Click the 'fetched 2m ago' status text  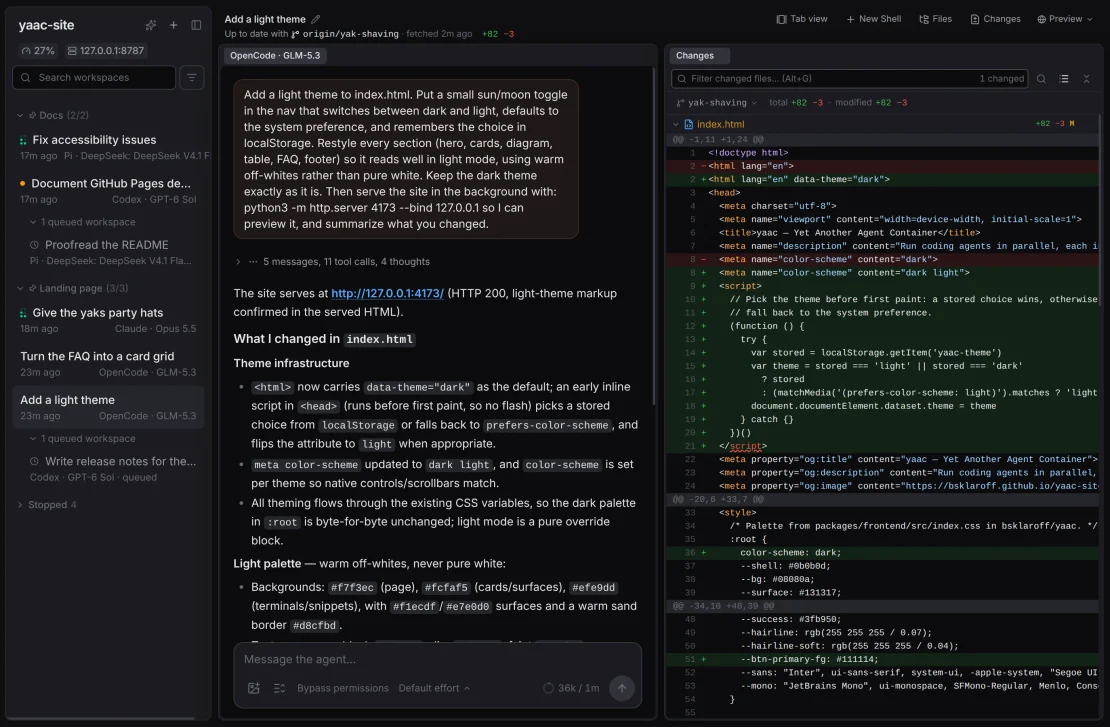click(x=439, y=34)
